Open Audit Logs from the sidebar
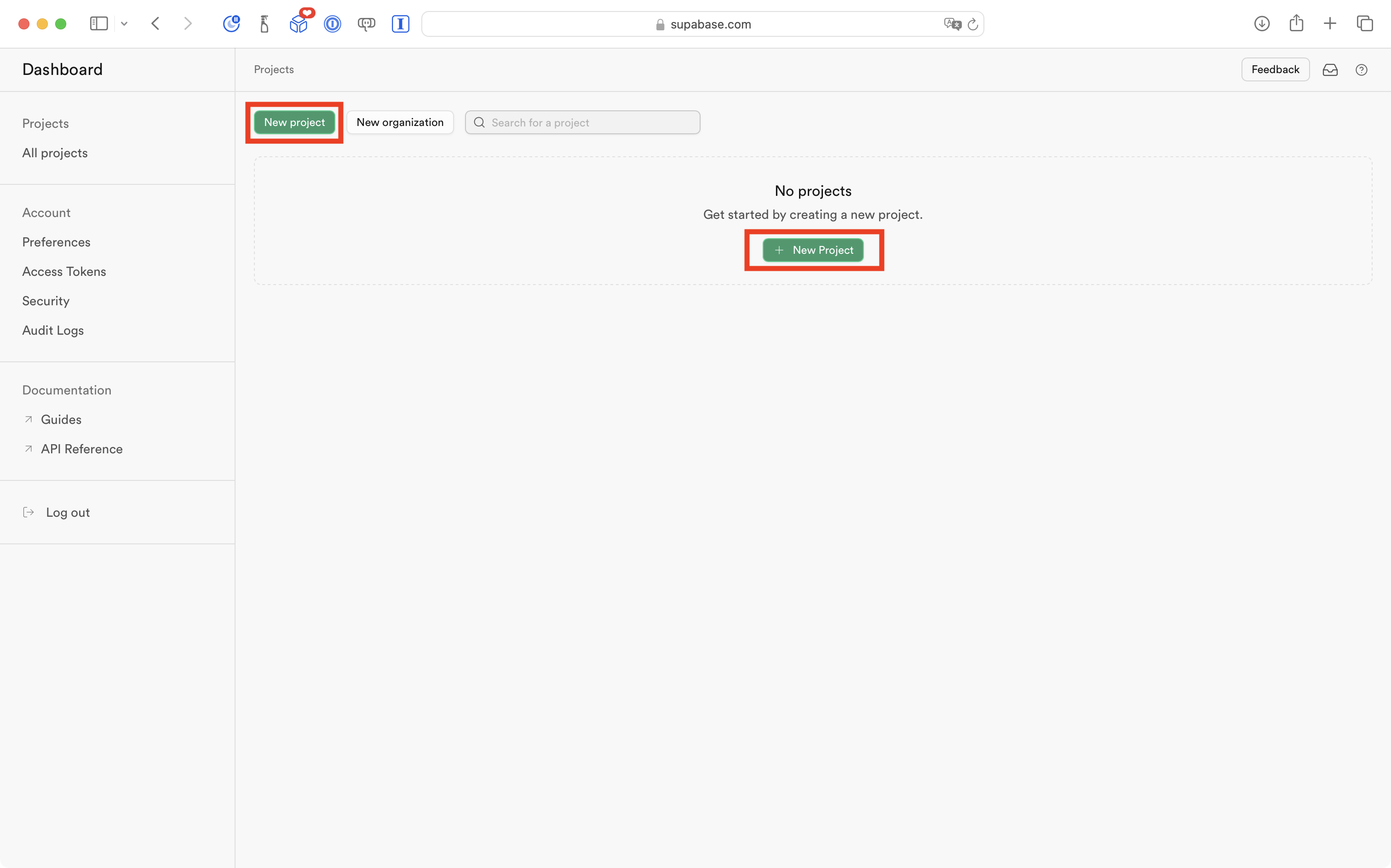The height and width of the screenshot is (868, 1391). click(x=53, y=330)
